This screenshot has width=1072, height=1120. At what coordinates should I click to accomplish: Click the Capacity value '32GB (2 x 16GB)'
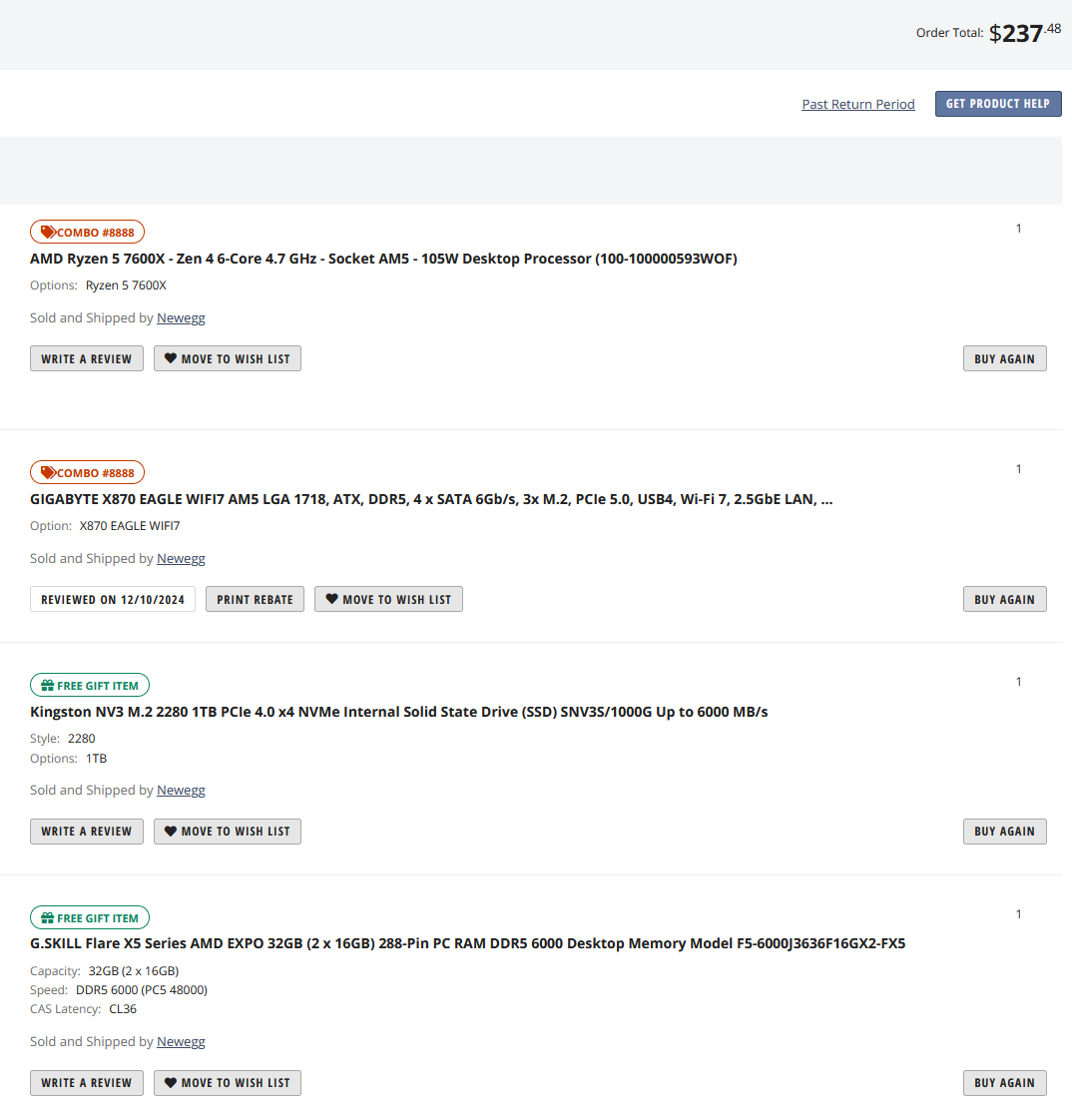point(134,971)
